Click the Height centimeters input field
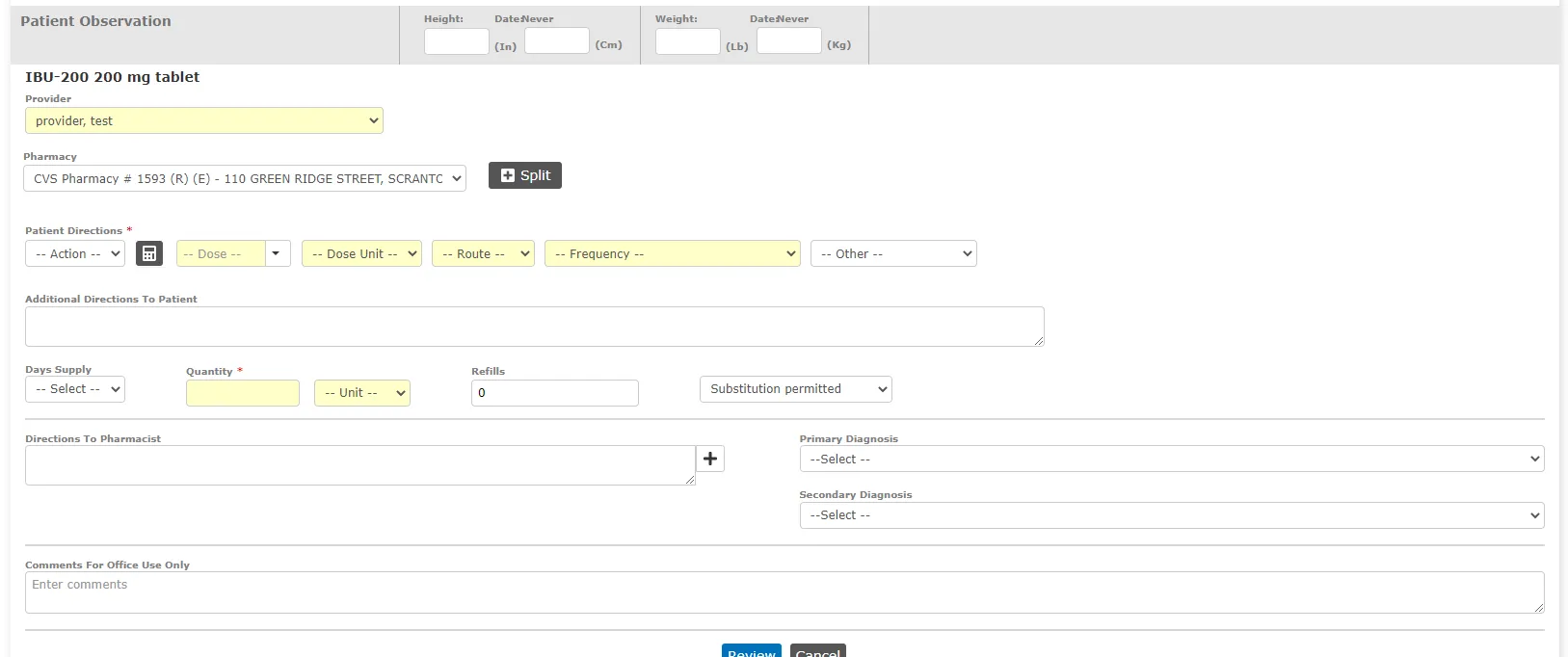 click(x=557, y=40)
